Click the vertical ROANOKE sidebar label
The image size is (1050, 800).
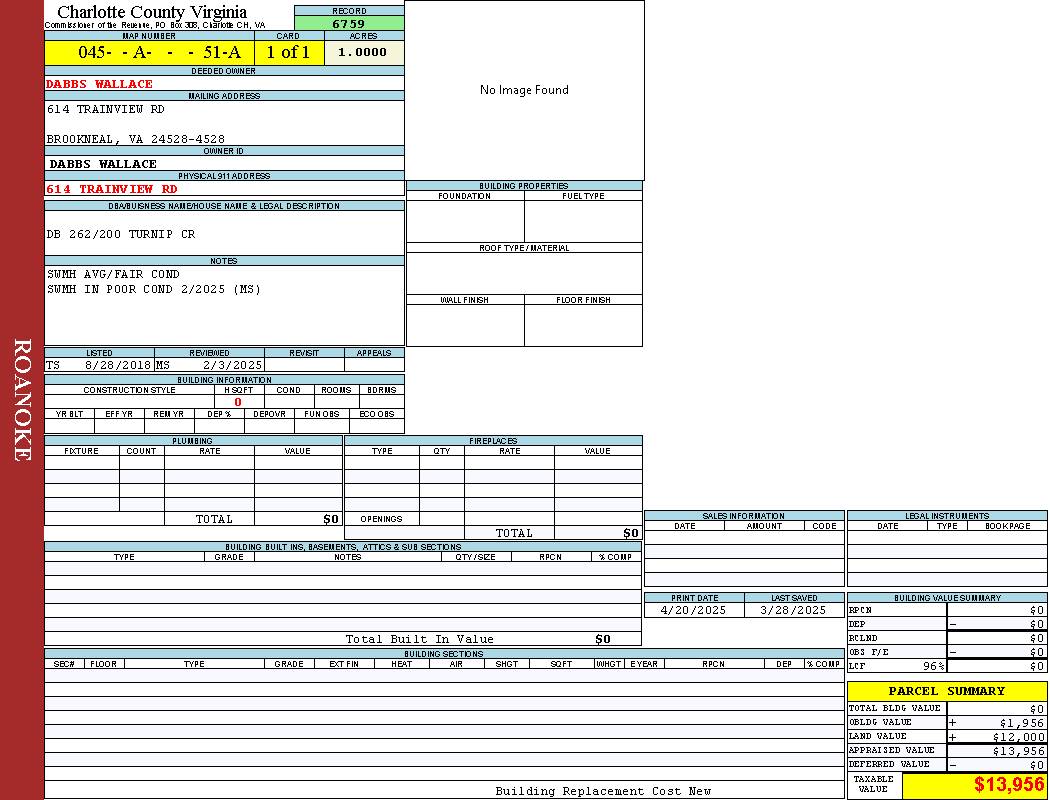pyautogui.click(x=22, y=400)
